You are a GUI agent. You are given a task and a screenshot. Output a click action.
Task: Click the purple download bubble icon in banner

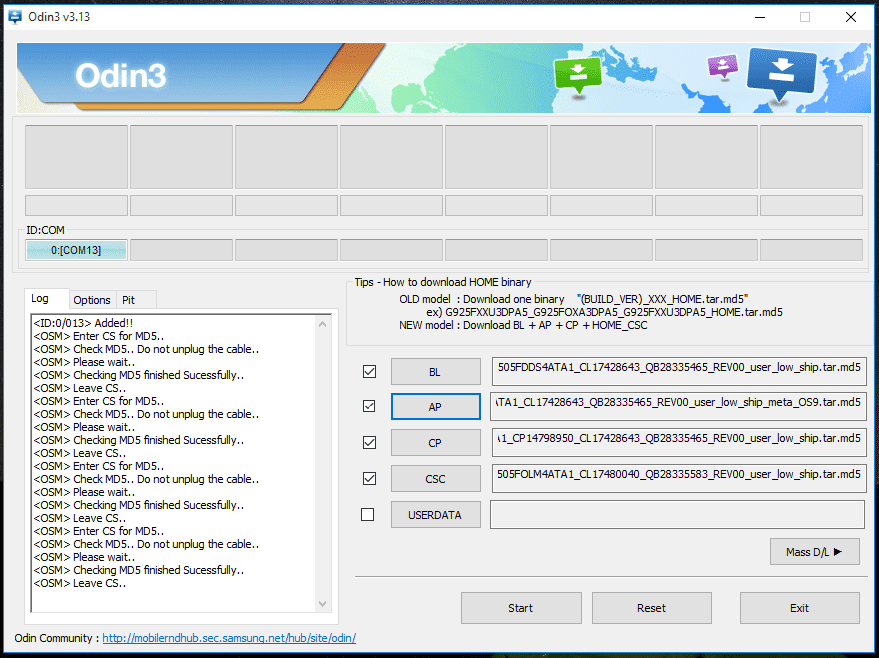coord(723,67)
